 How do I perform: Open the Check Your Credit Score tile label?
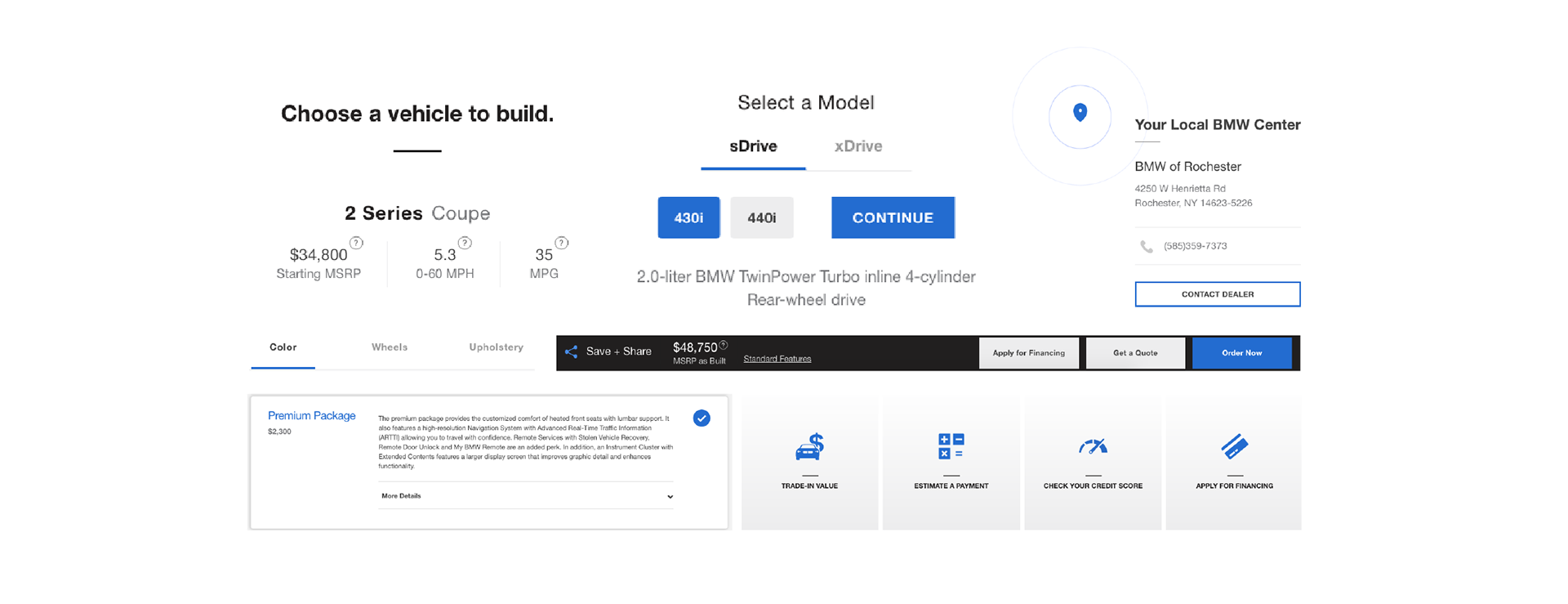1093,486
